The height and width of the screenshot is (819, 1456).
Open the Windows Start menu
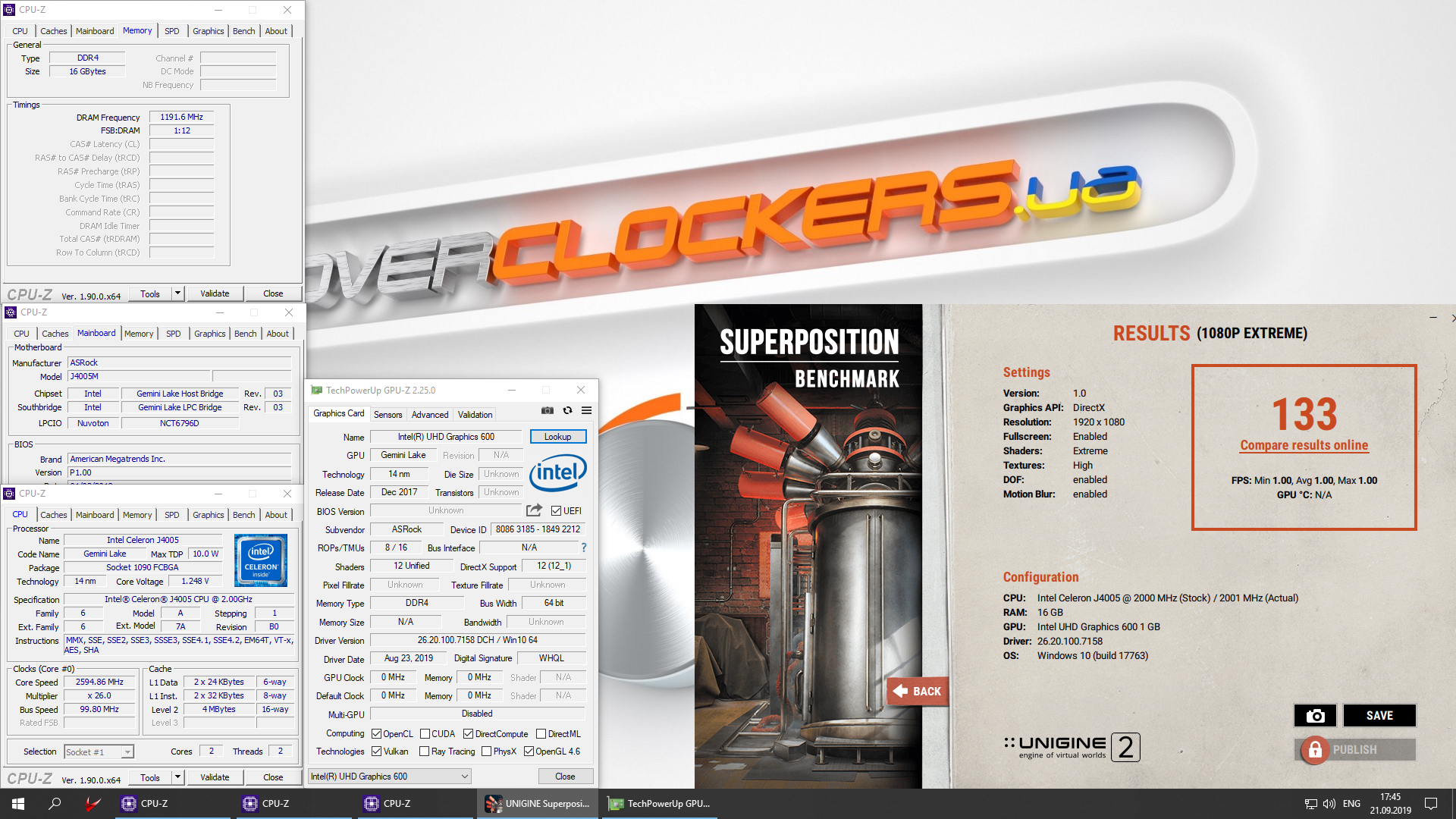18,804
